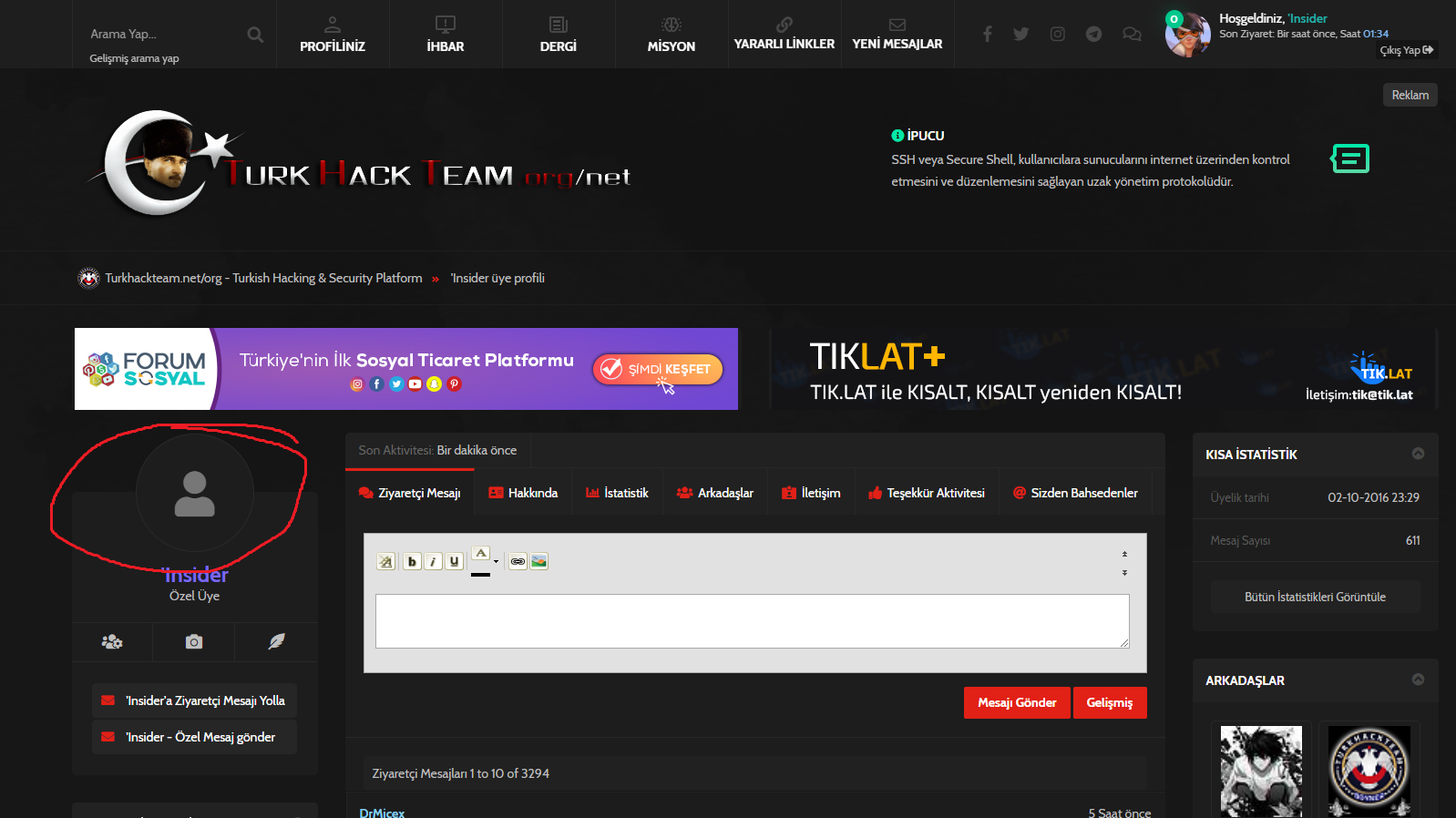Collapse the ARKADAŞLAR panel
The width and height of the screenshot is (1456, 818).
point(1418,680)
